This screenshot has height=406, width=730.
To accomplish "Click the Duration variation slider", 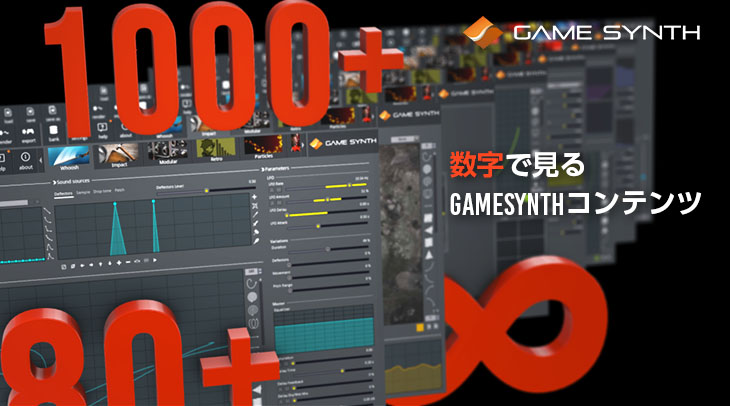I will click(328, 249).
